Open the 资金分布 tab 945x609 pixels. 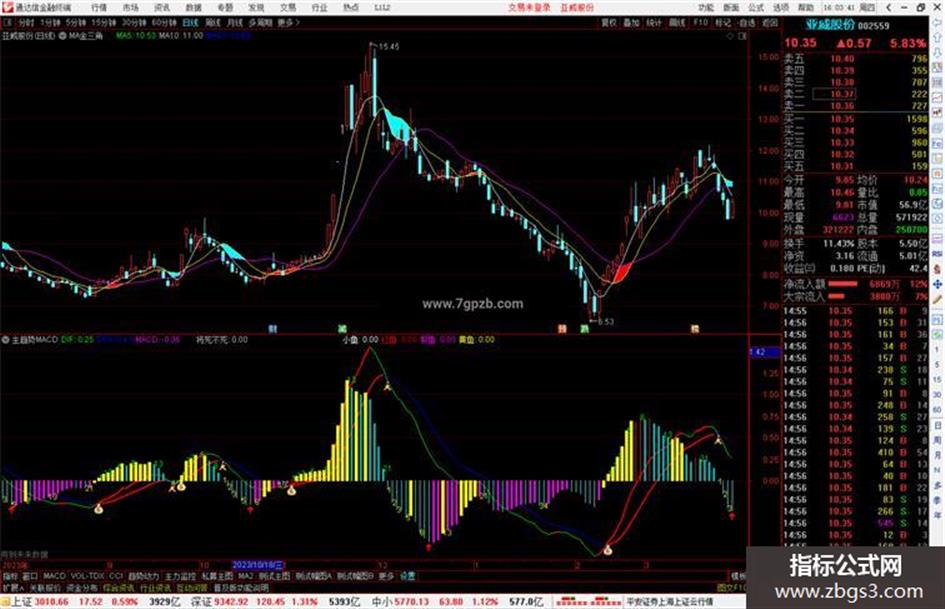pyautogui.click(x=82, y=587)
